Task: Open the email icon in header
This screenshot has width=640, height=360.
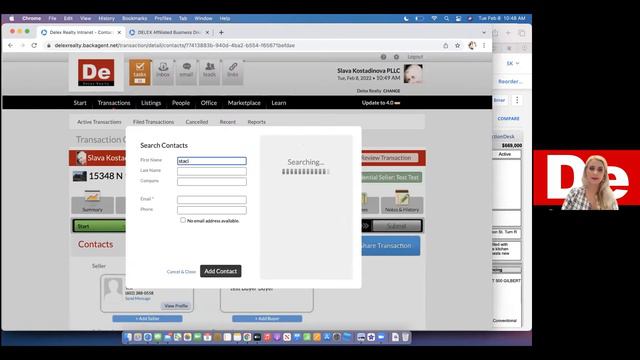Action: click(x=186, y=72)
